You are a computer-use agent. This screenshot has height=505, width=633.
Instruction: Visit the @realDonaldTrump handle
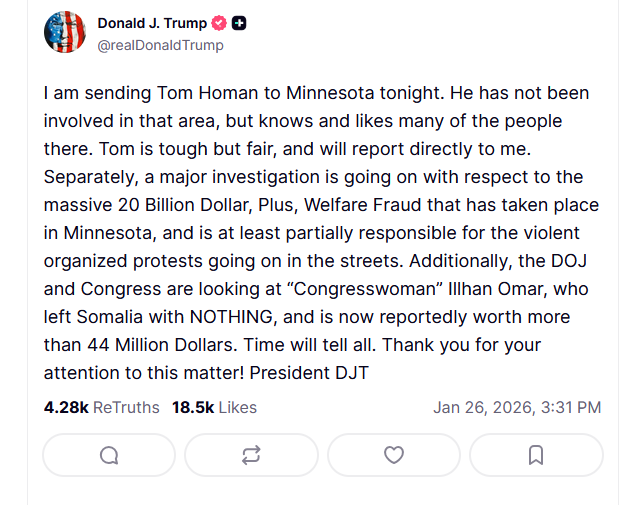(160, 45)
